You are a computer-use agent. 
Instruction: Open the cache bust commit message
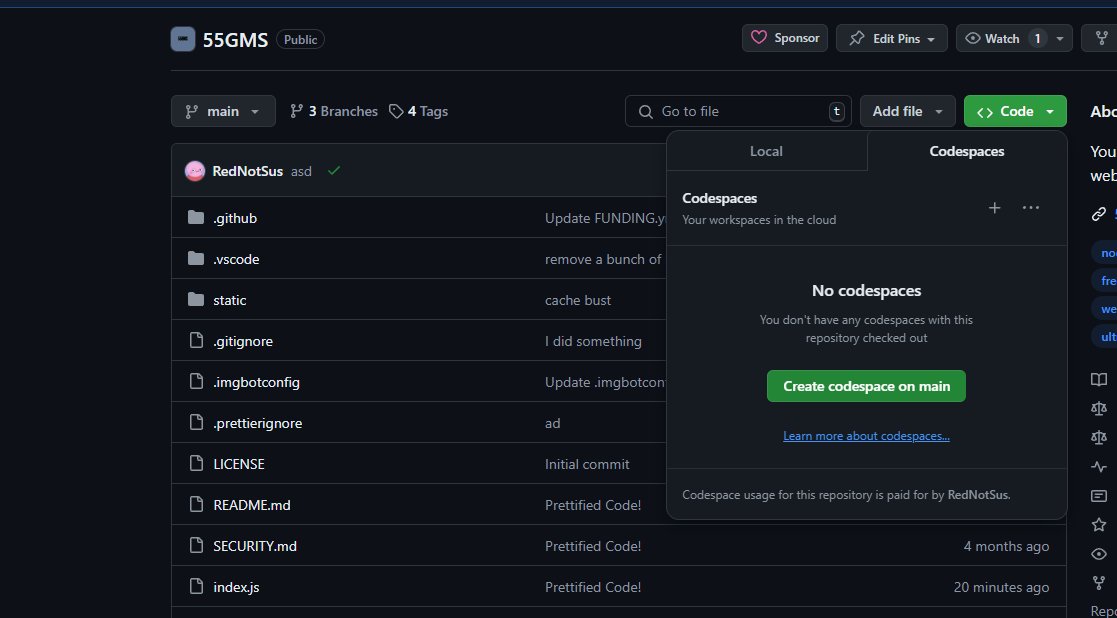[x=578, y=300]
